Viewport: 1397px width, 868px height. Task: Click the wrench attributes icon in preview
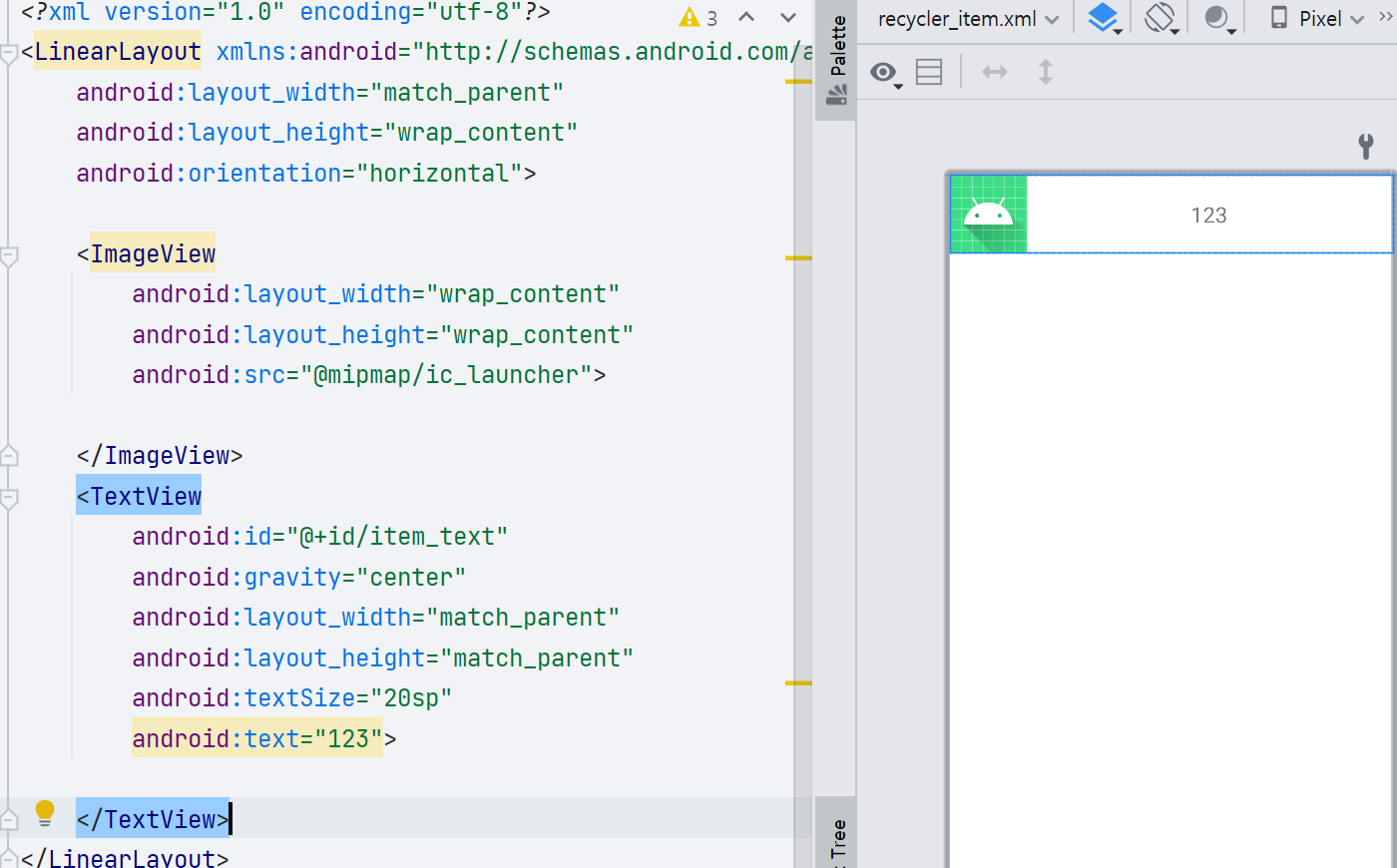pos(1366,147)
